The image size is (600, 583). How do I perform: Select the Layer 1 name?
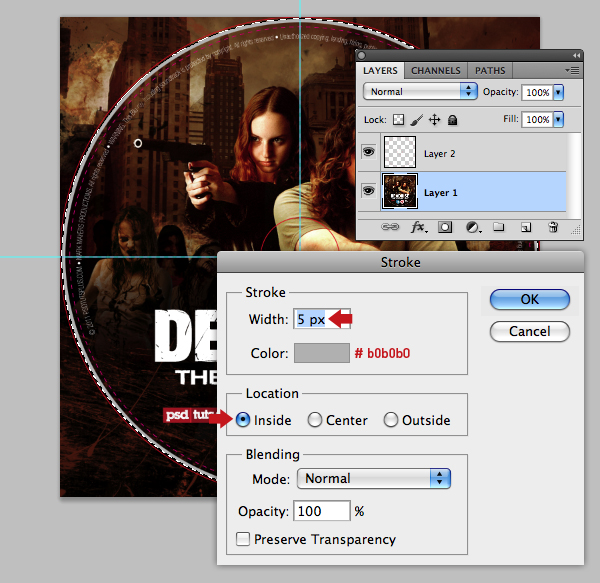point(440,193)
